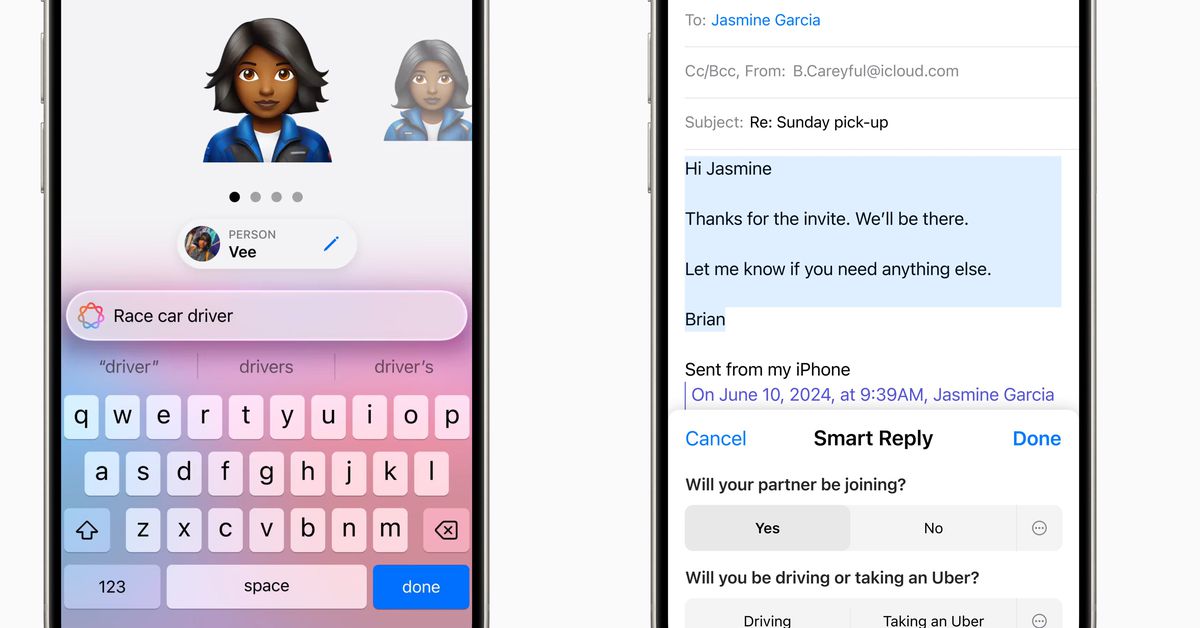This screenshot has width=1200, height=628.
Task: Open more options ellipsis for driving question
Action: [1039, 619]
